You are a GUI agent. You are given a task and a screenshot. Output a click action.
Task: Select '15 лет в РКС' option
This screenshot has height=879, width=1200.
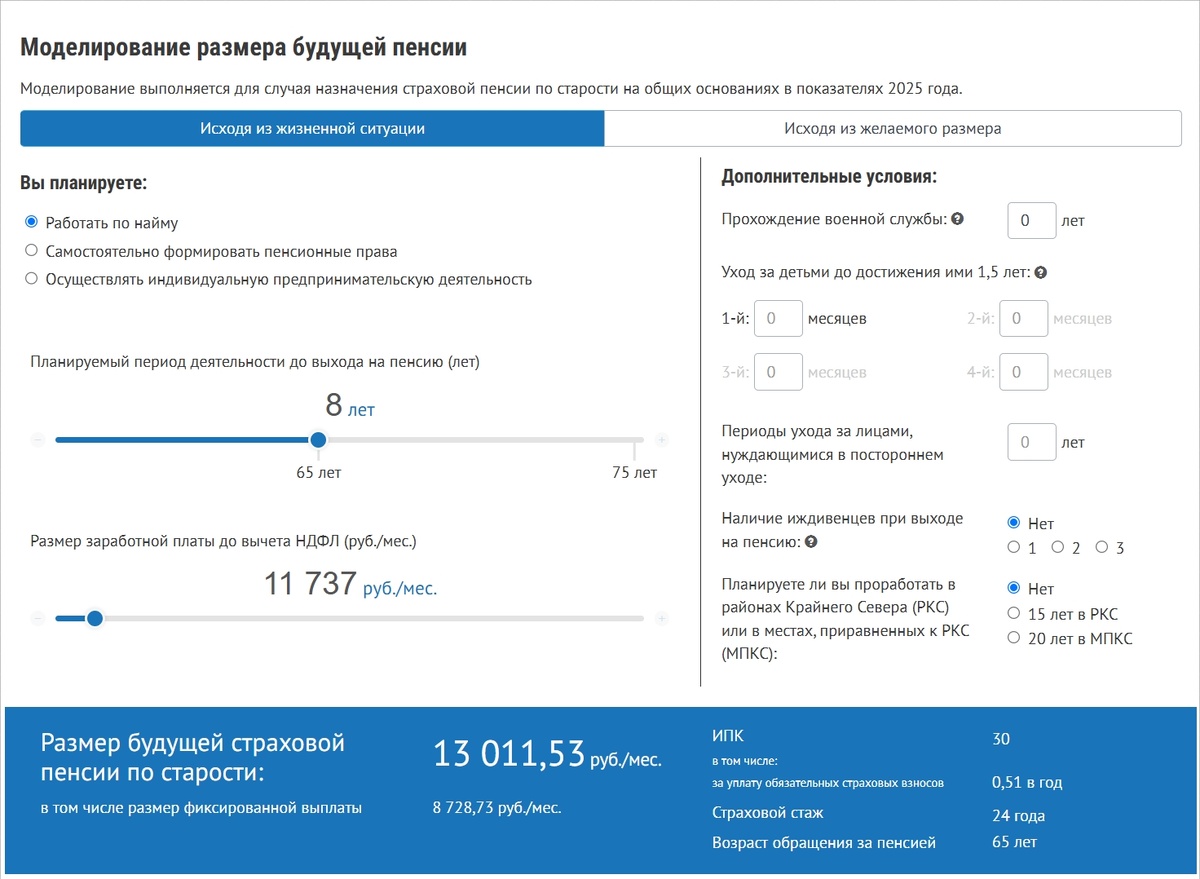(x=1013, y=613)
